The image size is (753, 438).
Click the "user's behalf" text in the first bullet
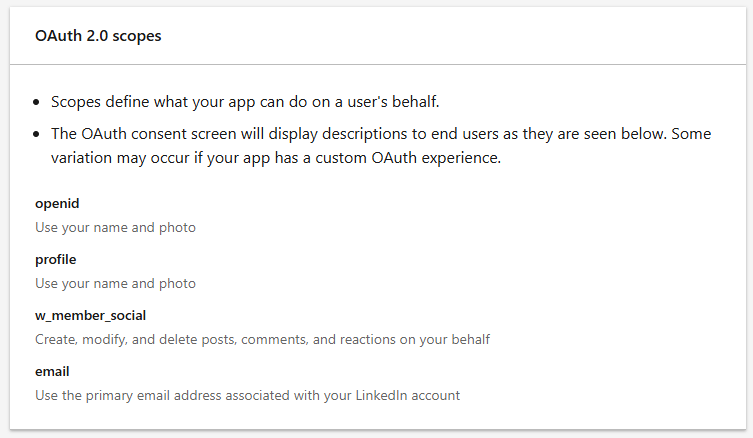pyautogui.click(x=410, y=102)
